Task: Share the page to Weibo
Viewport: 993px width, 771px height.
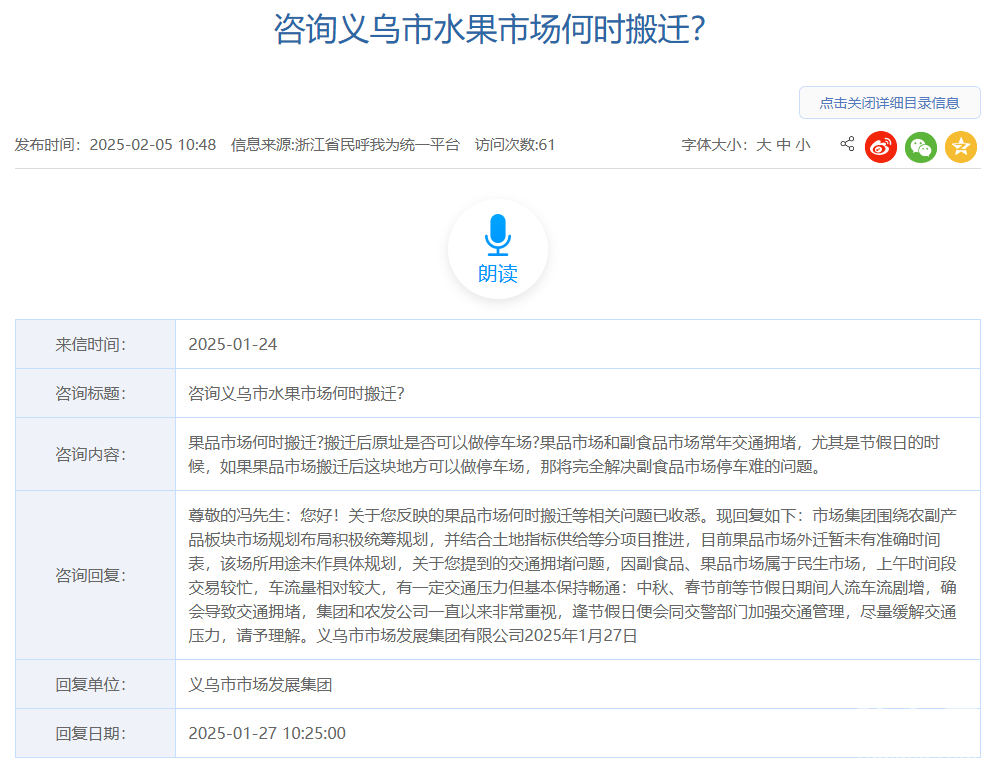Action: click(881, 147)
